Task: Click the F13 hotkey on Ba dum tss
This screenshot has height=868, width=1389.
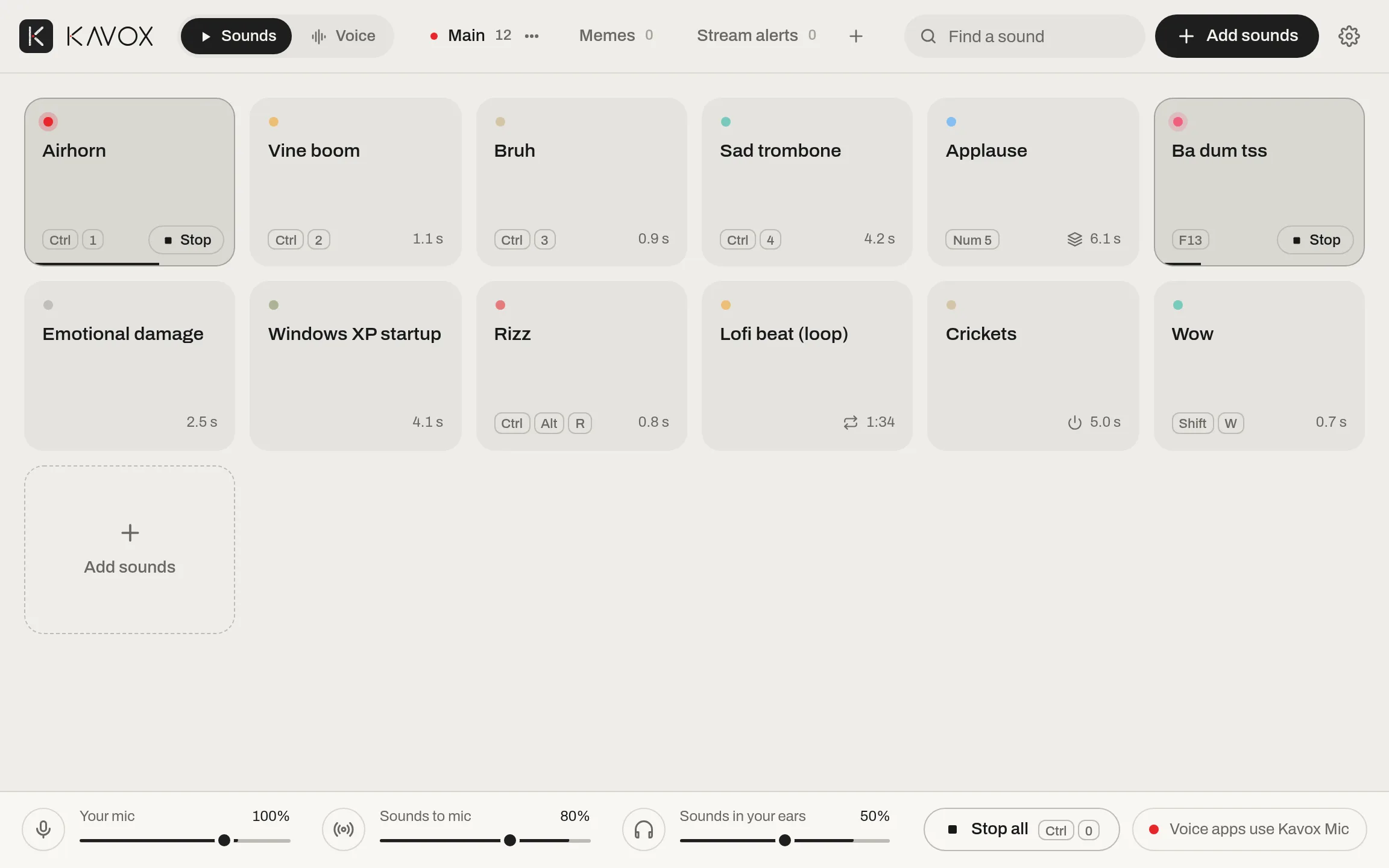Action: (x=1190, y=240)
